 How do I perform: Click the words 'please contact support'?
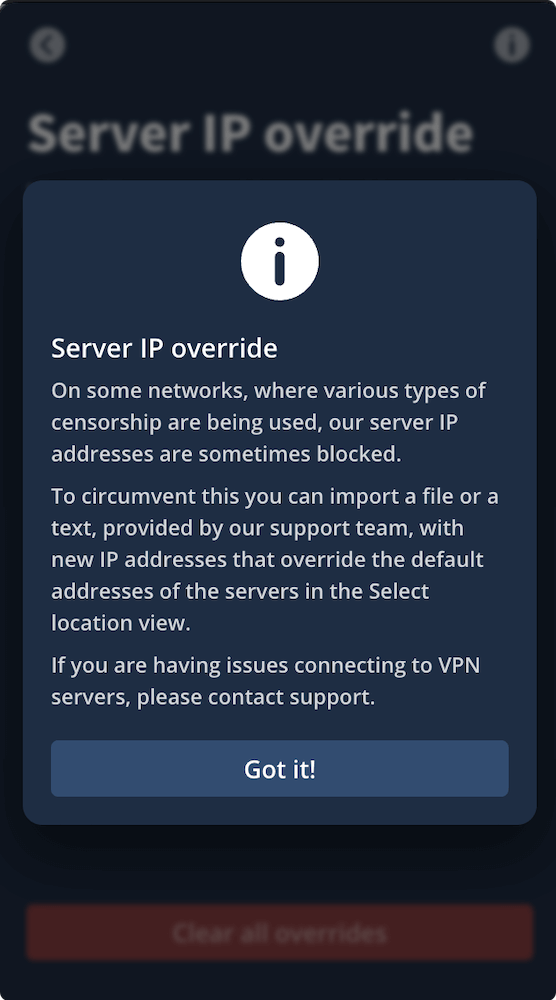pos(256,697)
